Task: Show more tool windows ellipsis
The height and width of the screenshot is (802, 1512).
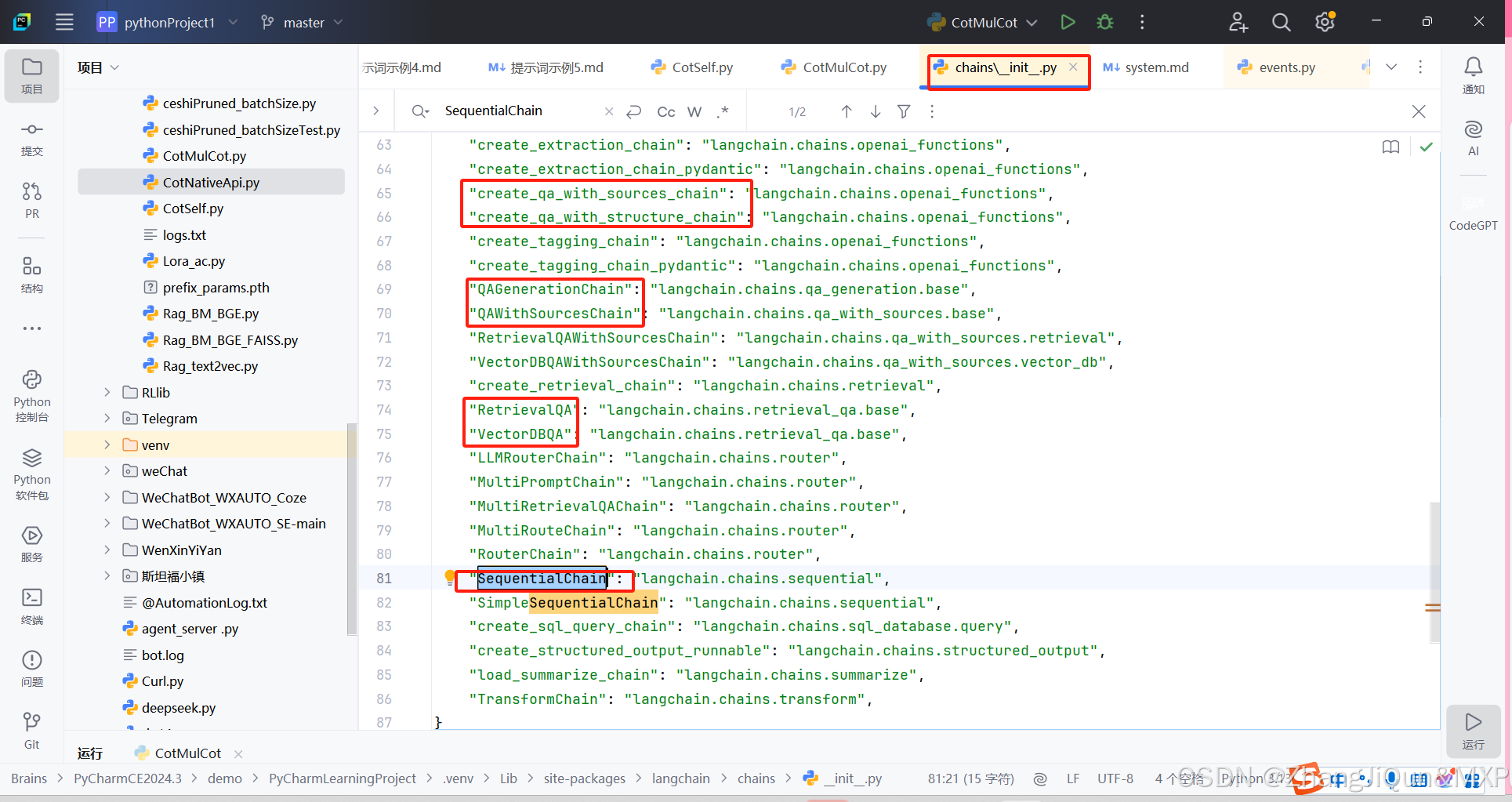Action: click(31, 328)
